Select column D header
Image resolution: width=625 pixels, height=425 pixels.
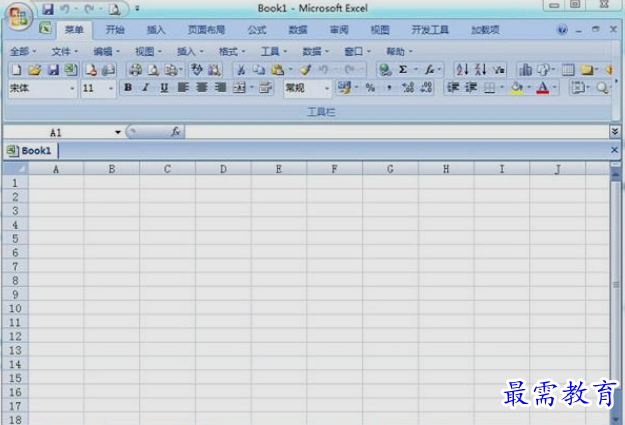point(223,169)
